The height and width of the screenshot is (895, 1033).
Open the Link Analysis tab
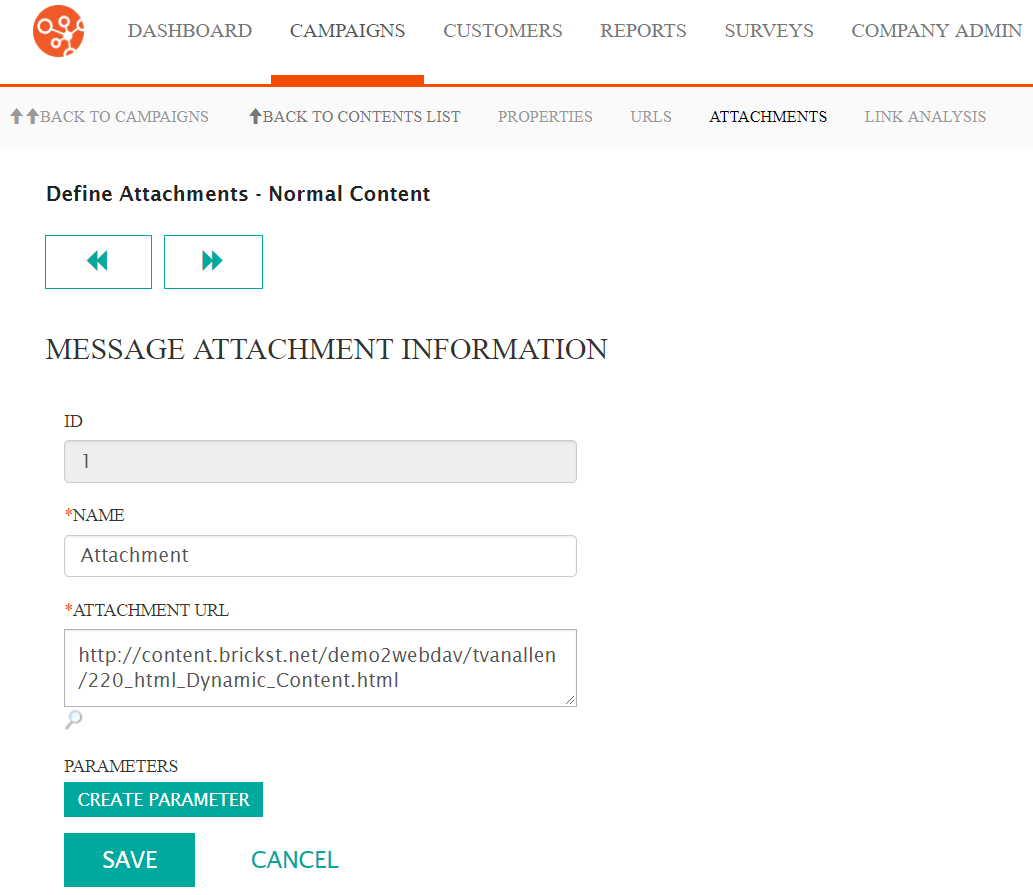pos(925,117)
